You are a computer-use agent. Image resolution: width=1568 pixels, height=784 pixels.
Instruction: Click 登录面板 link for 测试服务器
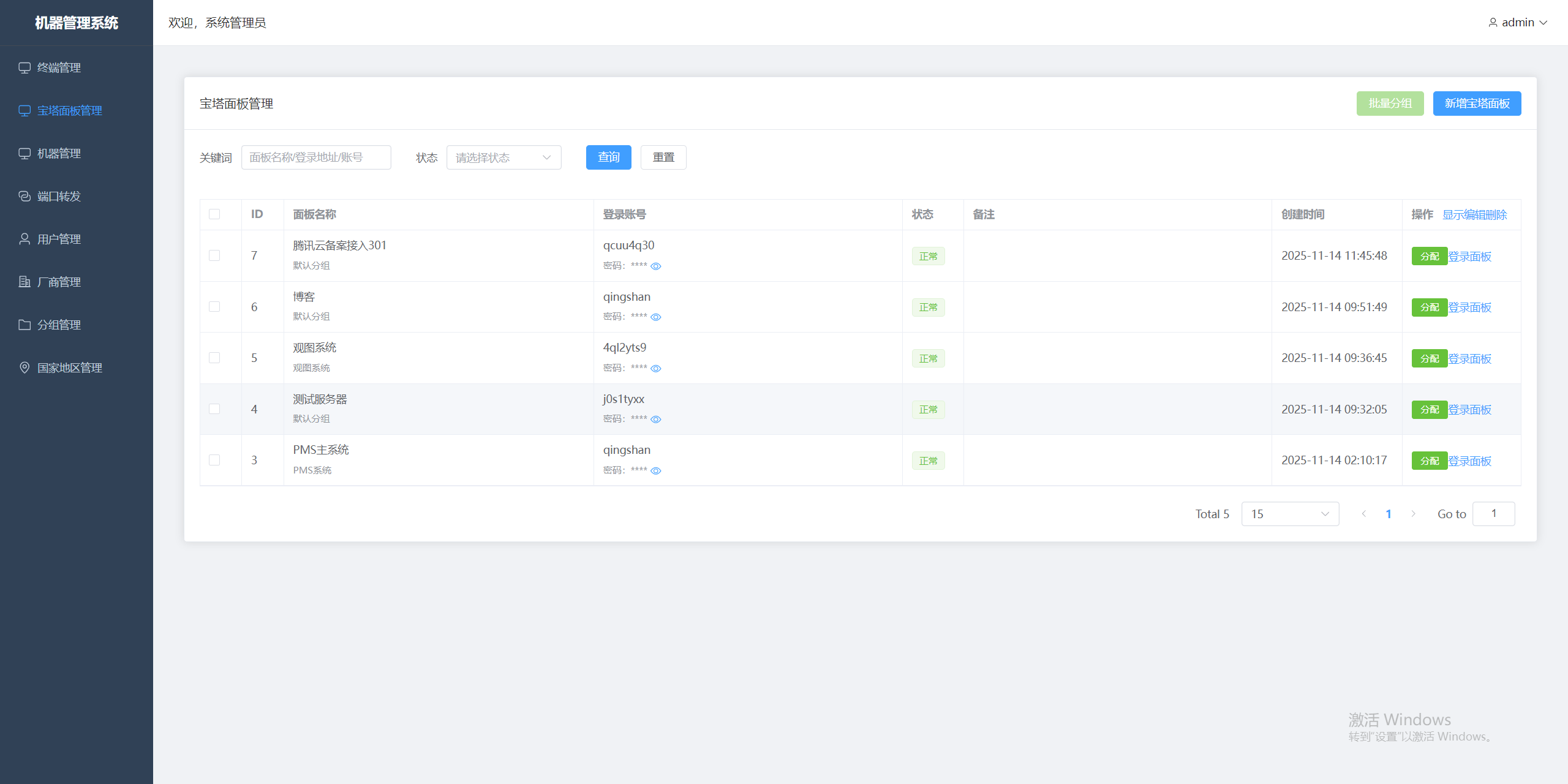click(x=1469, y=410)
